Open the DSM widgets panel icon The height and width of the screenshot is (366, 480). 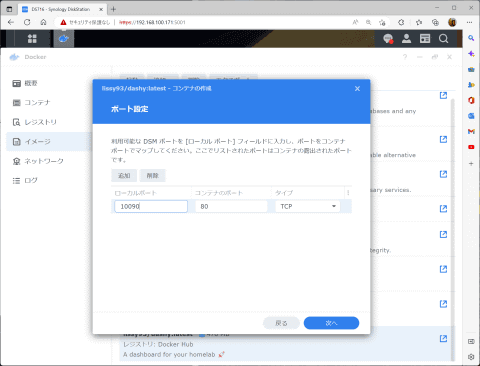[425, 39]
